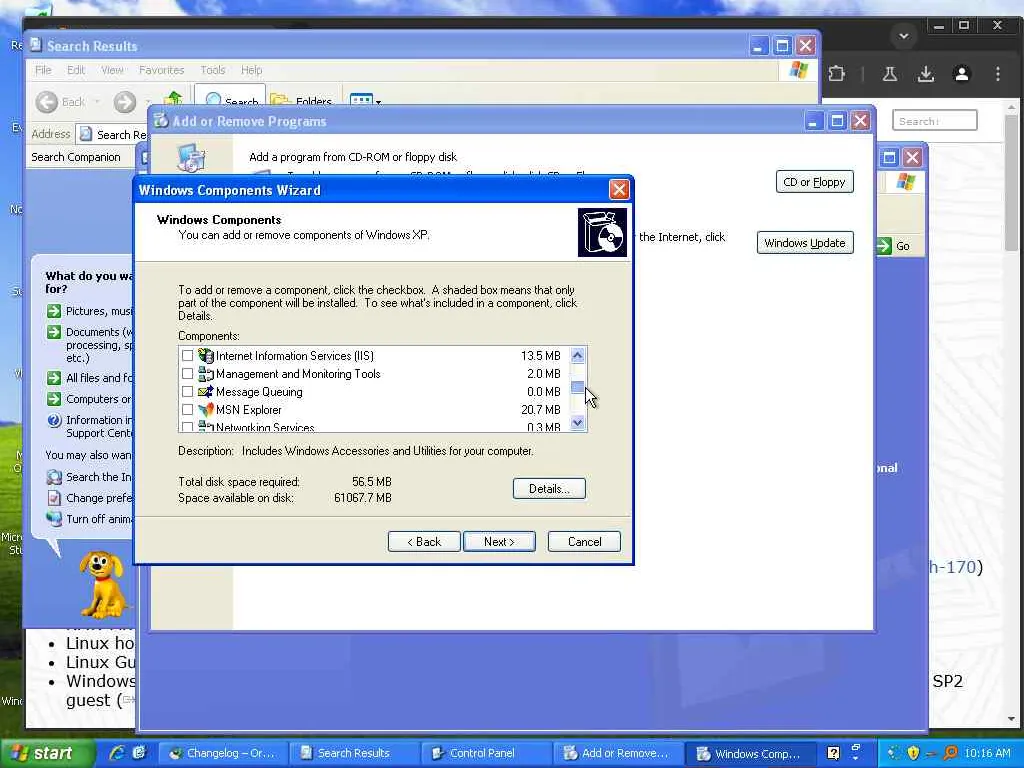
Task: Select the Management and Monitoring Tools icon
Action: click(206, 374)
